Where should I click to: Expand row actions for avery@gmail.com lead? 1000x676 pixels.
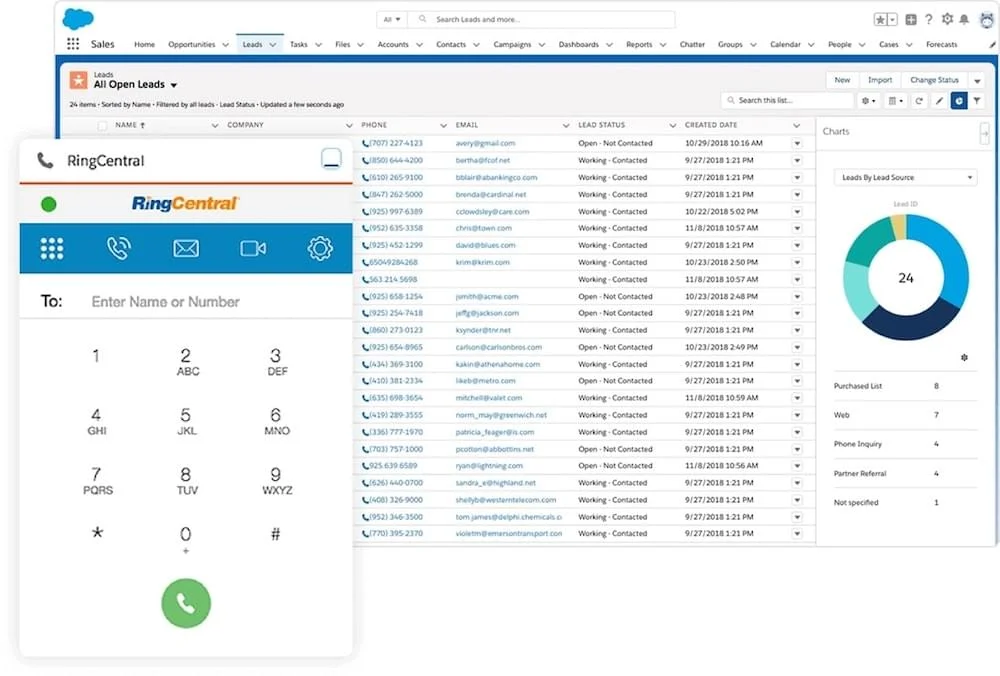coord(797,143)
